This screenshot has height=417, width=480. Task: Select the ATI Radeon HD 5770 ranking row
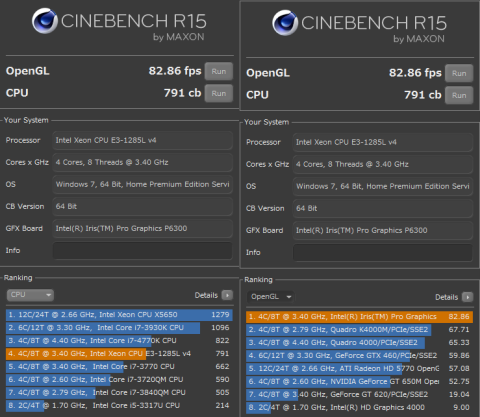pos(359,369)
